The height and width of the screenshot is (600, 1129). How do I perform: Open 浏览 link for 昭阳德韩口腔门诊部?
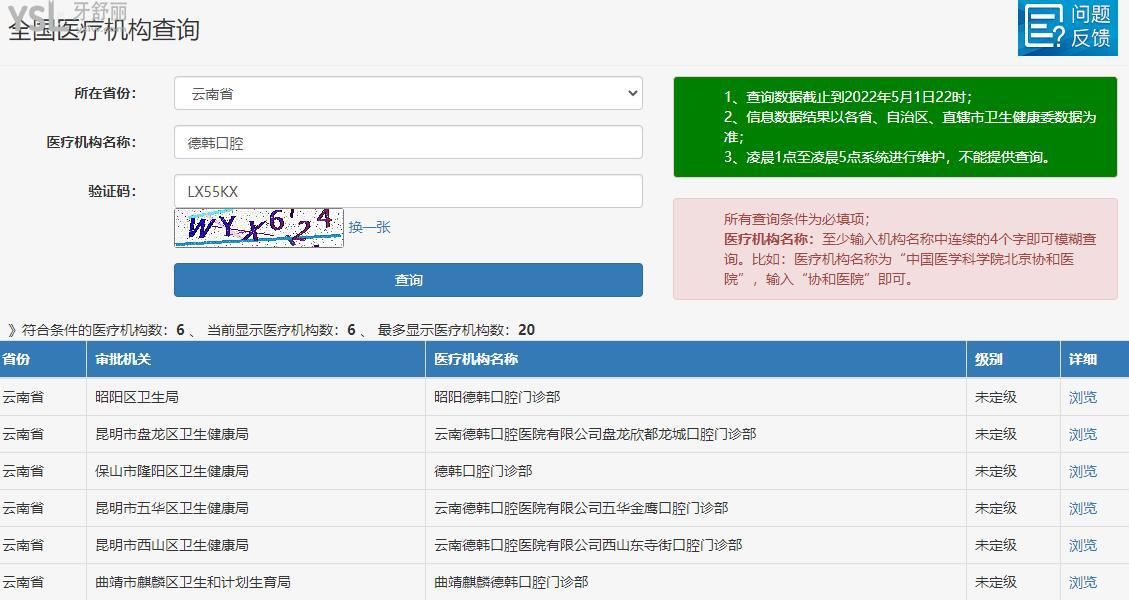pyautogui.click(x=1082, y=397)
